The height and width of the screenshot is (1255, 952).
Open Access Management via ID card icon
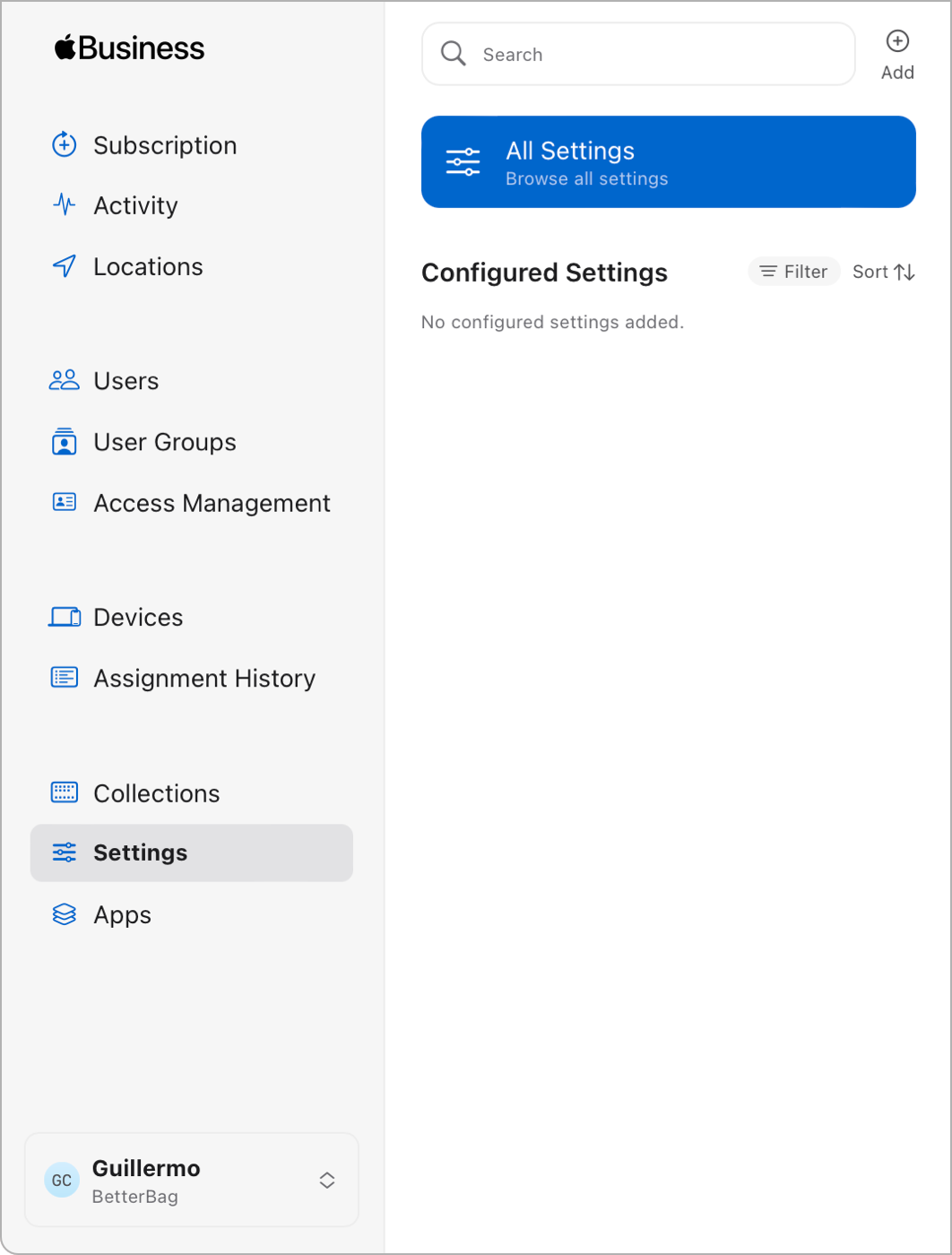[65, 502]
